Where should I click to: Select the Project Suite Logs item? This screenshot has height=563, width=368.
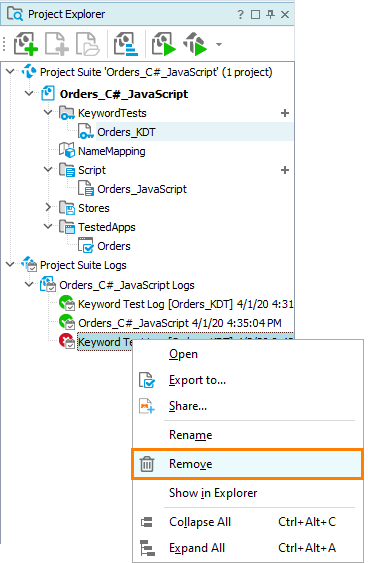click(x=83, y=265)
